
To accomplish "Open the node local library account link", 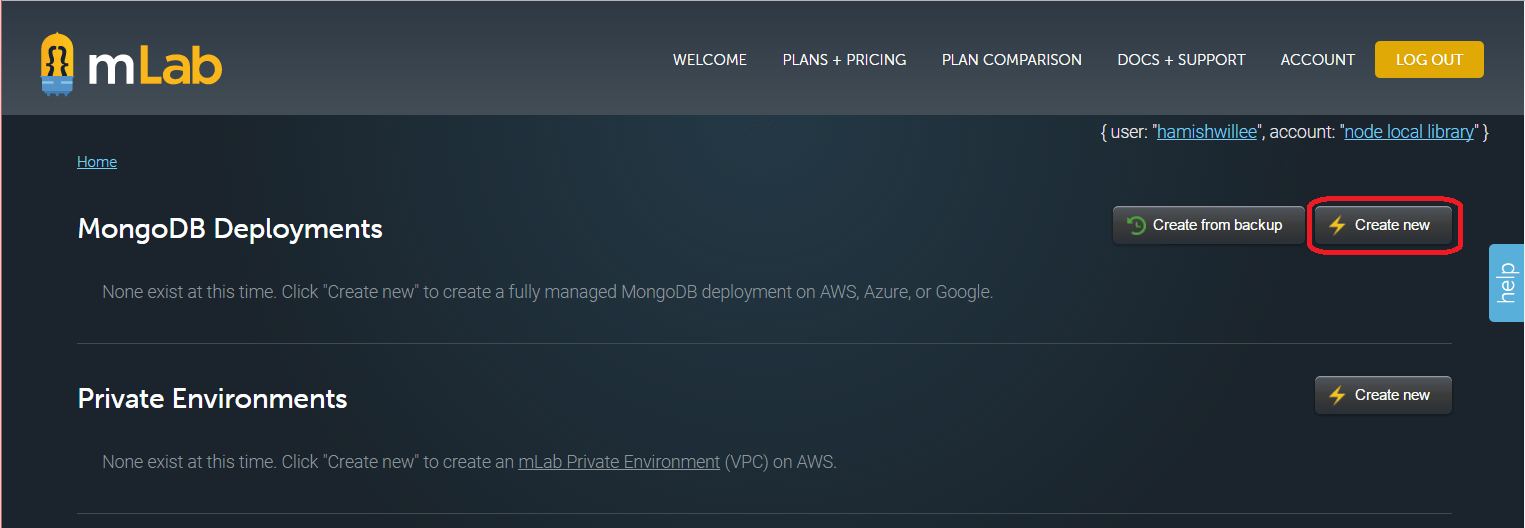I will click(x=1409, y=132).
